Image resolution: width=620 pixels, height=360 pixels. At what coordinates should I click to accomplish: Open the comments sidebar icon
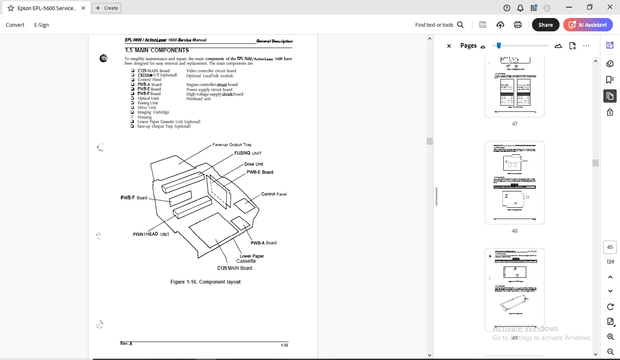[610, 63]
